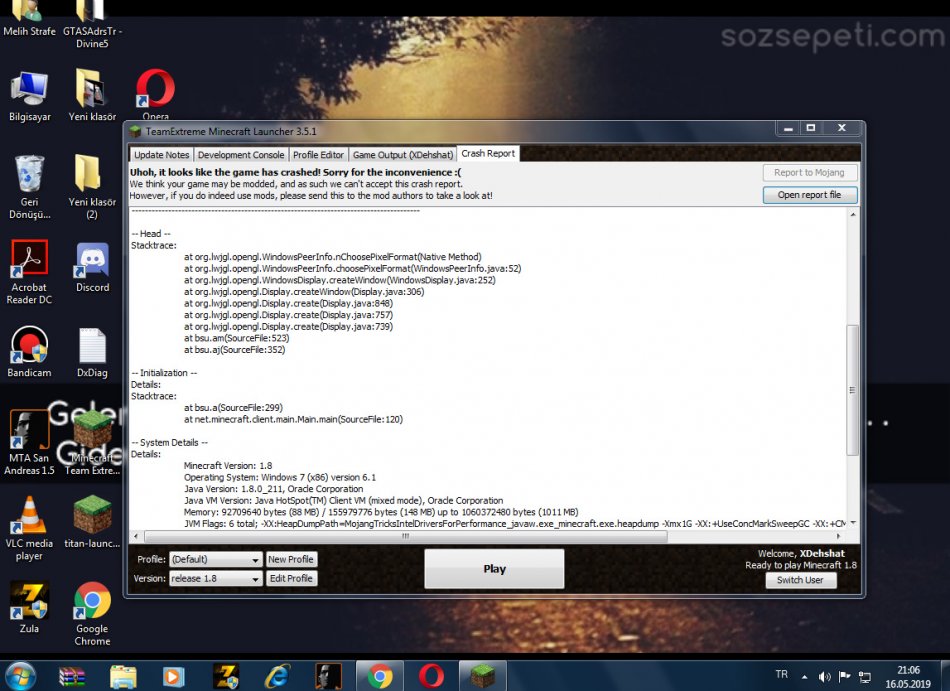Switch to the Profile Editor tab
The height and width of the screenshot is (691, 950).
318,154
